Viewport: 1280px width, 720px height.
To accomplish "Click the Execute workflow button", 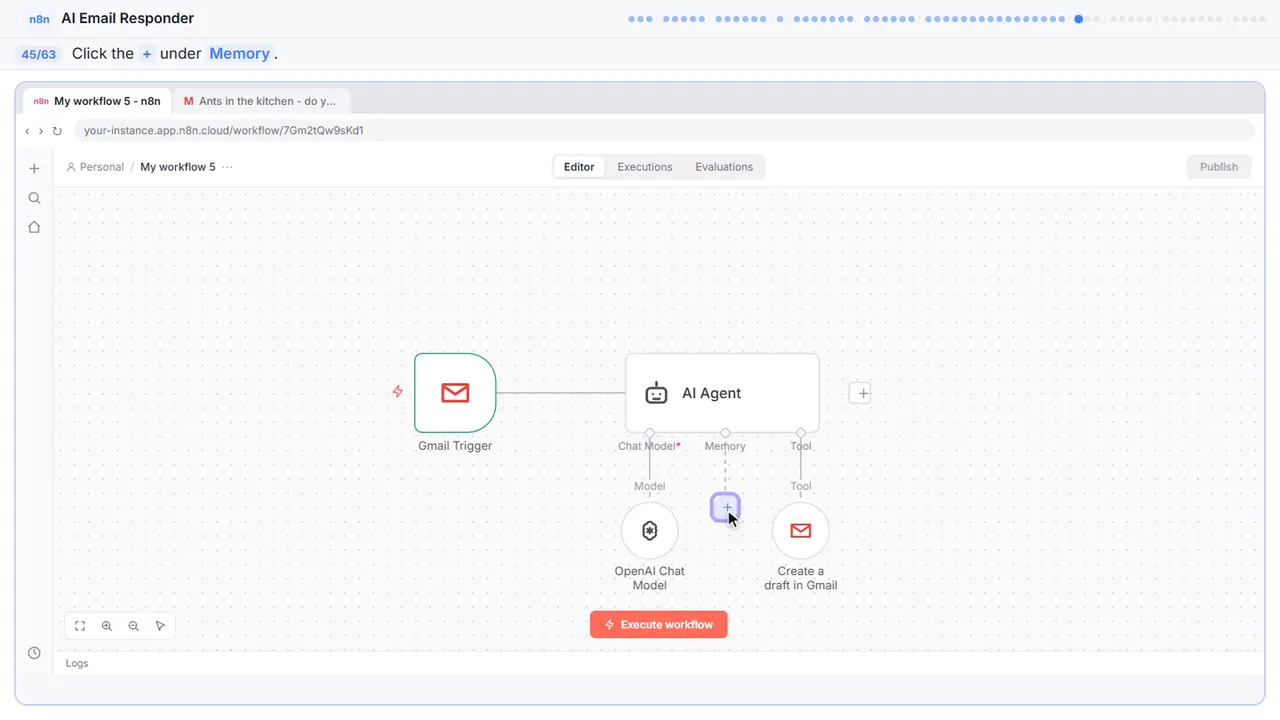I will 659,624.
